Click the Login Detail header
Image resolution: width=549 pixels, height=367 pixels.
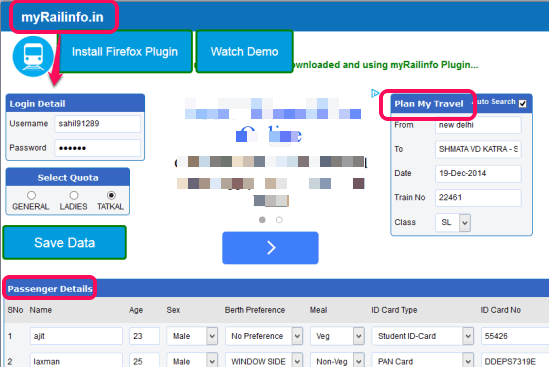(37, 104)
